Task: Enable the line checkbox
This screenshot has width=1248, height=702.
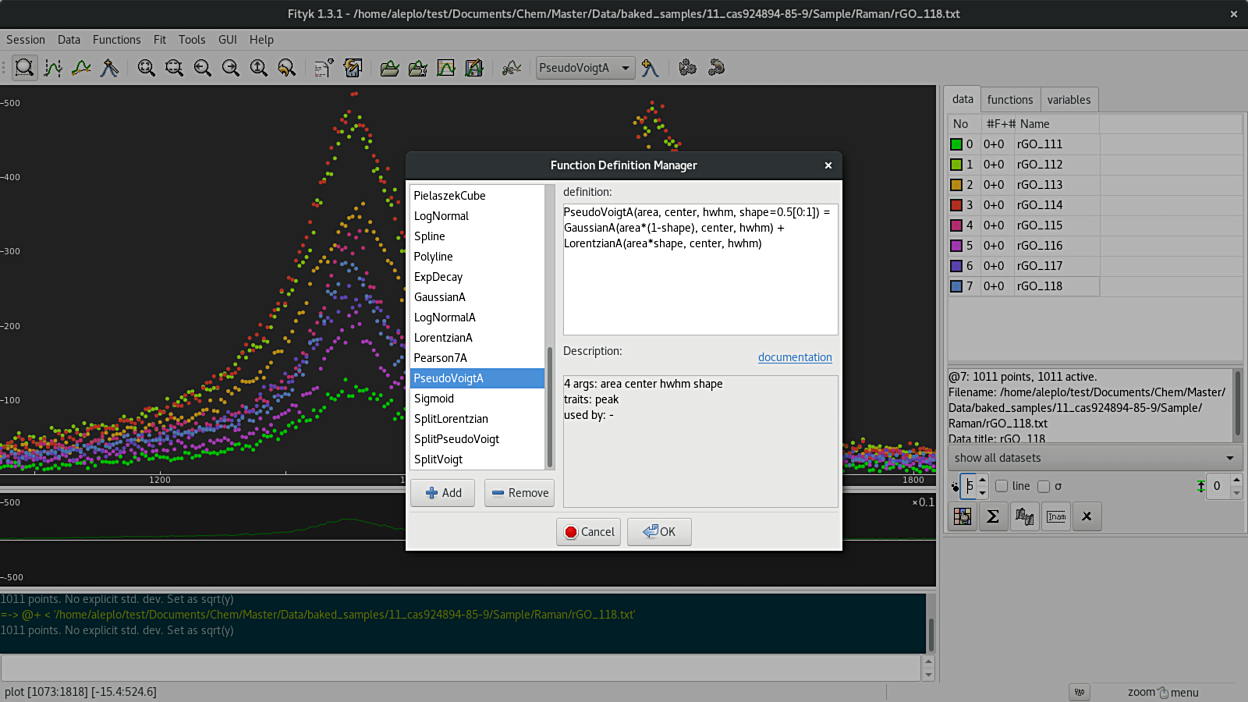Action: (1002, 486)
